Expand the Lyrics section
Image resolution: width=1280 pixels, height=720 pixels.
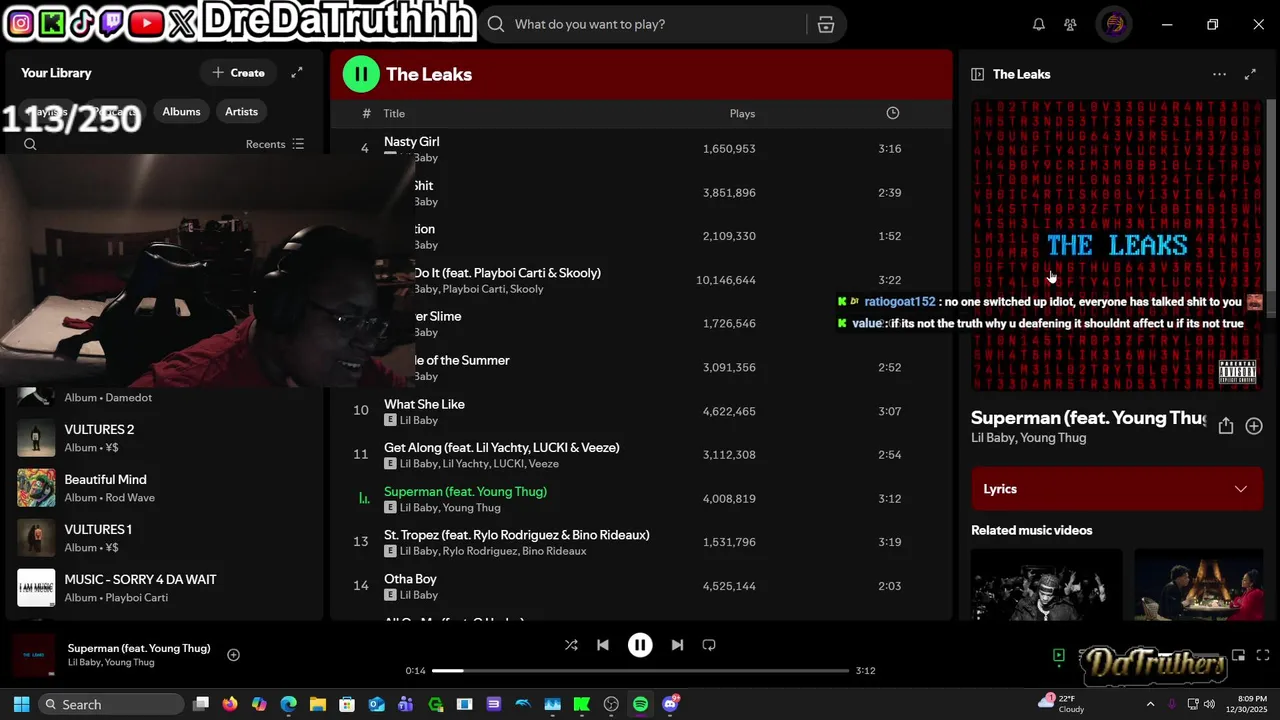[x=1117, y=489]
